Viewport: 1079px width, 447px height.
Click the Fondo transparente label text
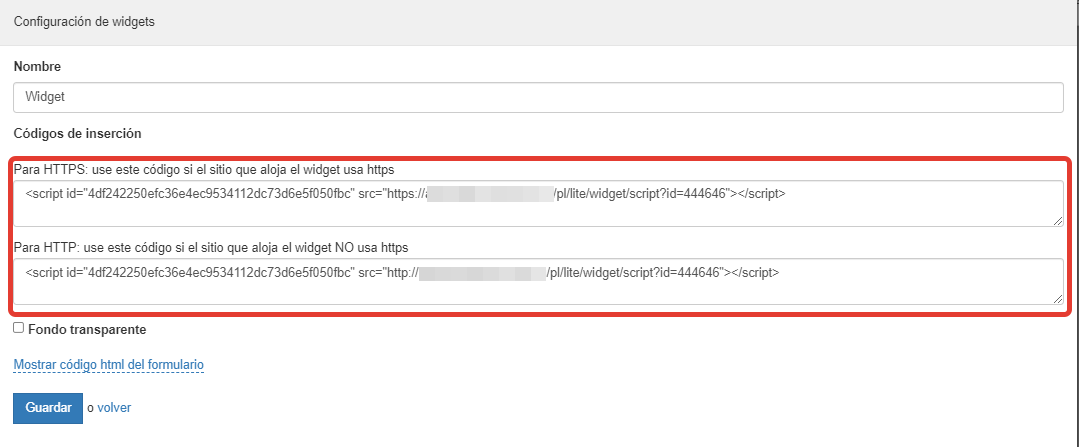point(87,329)
